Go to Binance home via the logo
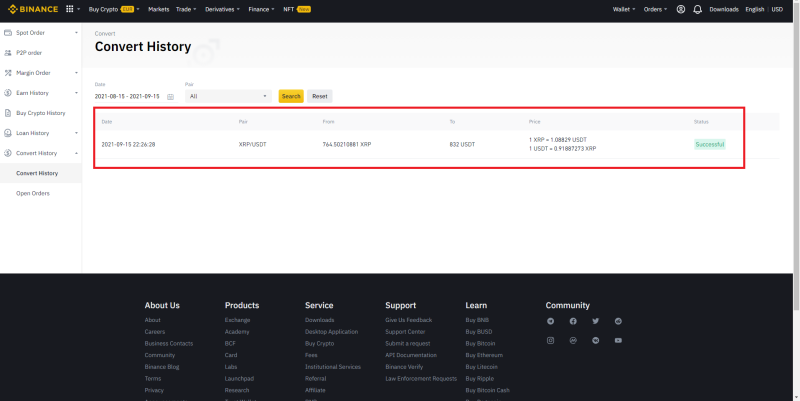The width and height of the screenshot is (800, 401). pyautogui.click(x=33, y=9)
